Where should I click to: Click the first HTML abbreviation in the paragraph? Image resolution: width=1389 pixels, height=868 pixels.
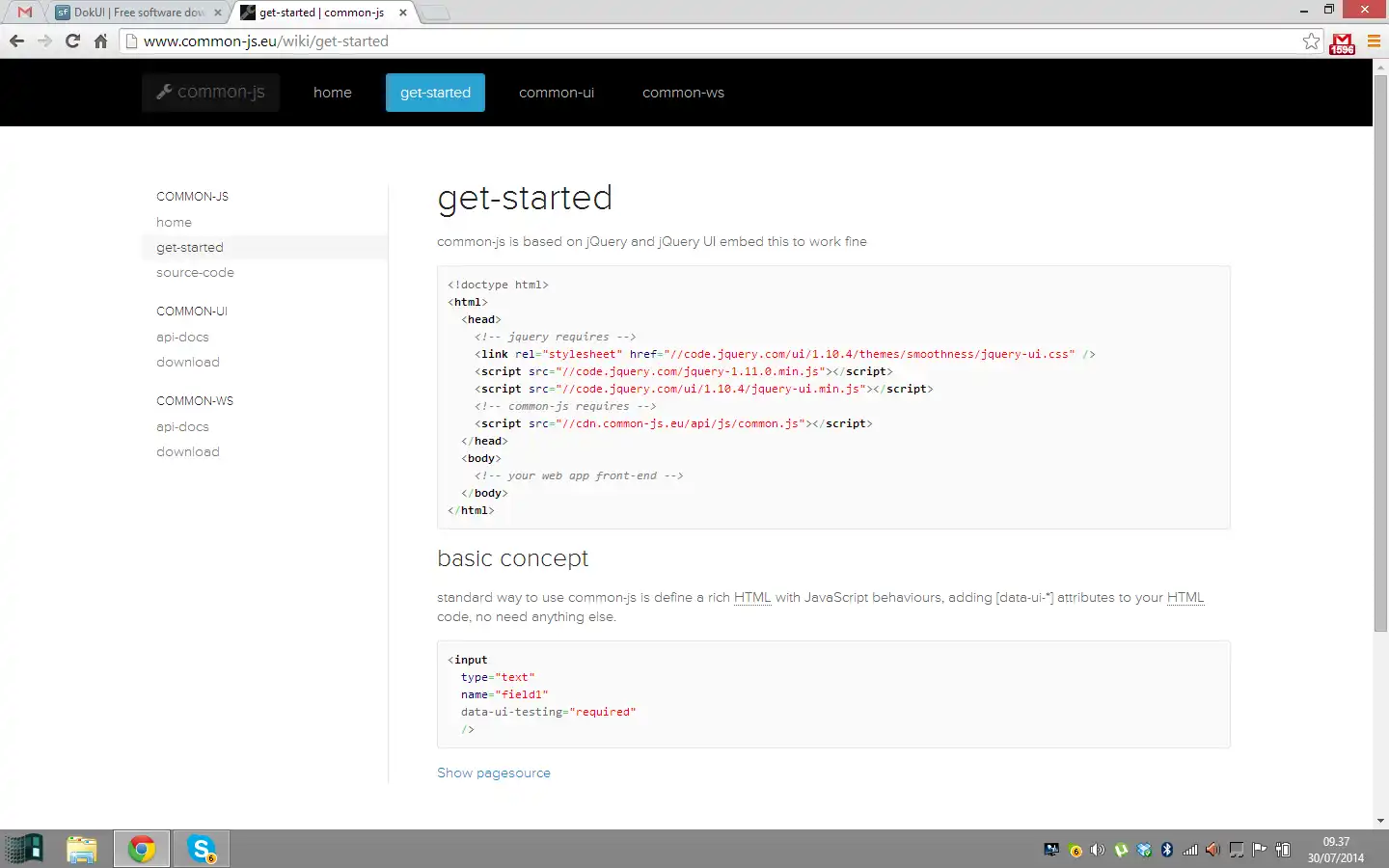(752, 598)
